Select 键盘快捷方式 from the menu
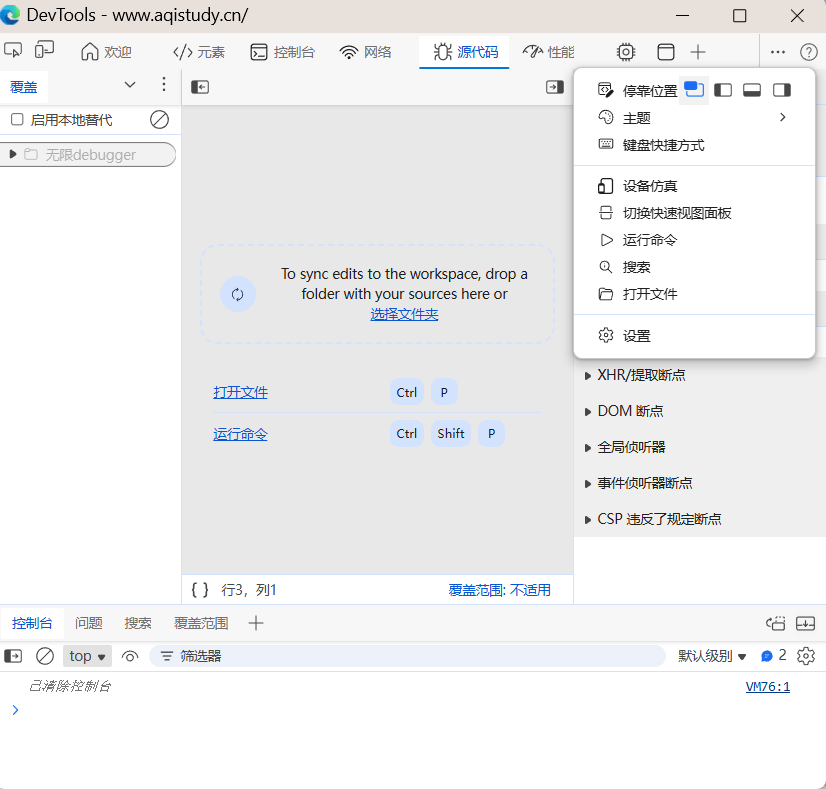Viewport: 826px width, 789px height. tap(663, 145)
